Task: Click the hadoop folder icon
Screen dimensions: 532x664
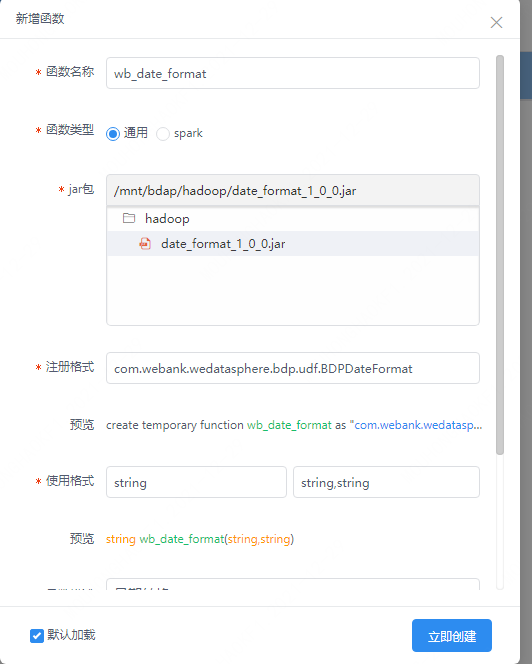Action: tap(129, 218)
